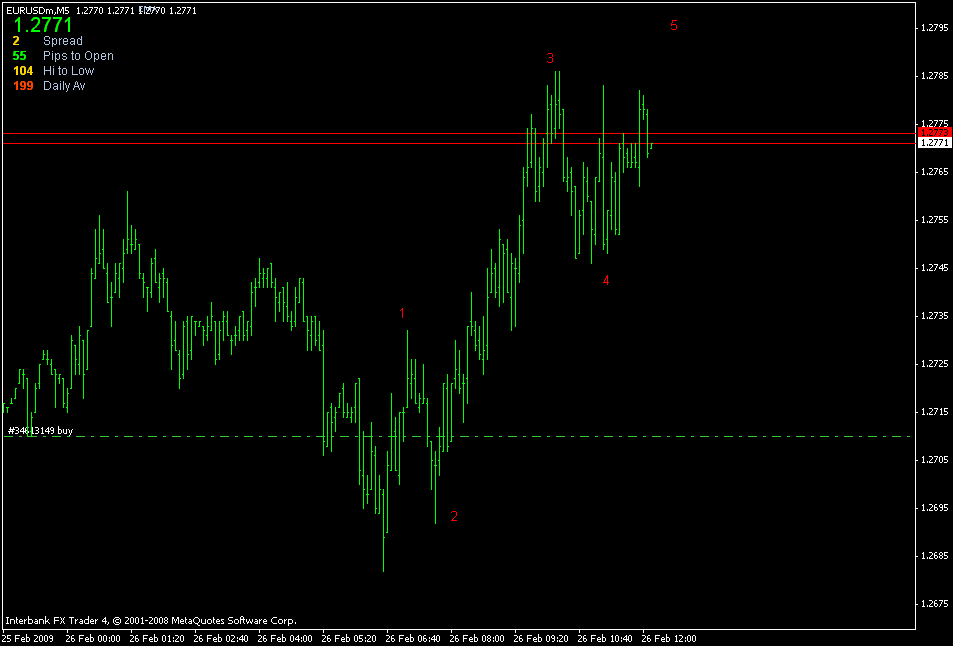
Task: Click wave count marker 5 at top right
Action: coord(675,25)
